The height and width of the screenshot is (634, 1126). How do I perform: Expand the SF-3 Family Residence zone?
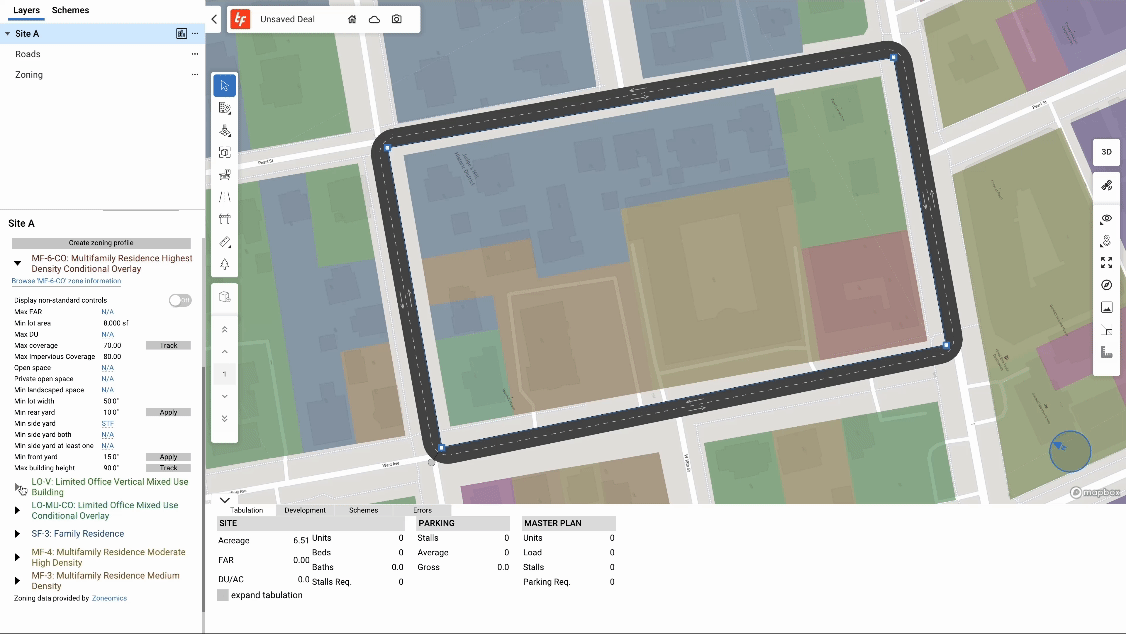(17, 530)
